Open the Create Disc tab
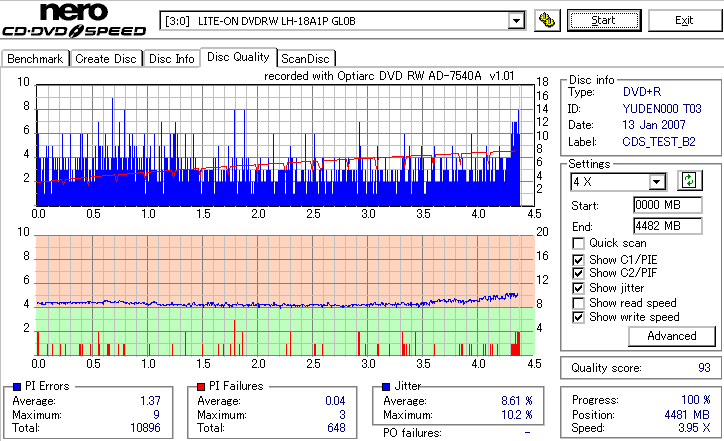724x441 pixels. pyautogui.click(x=106, y=59)
